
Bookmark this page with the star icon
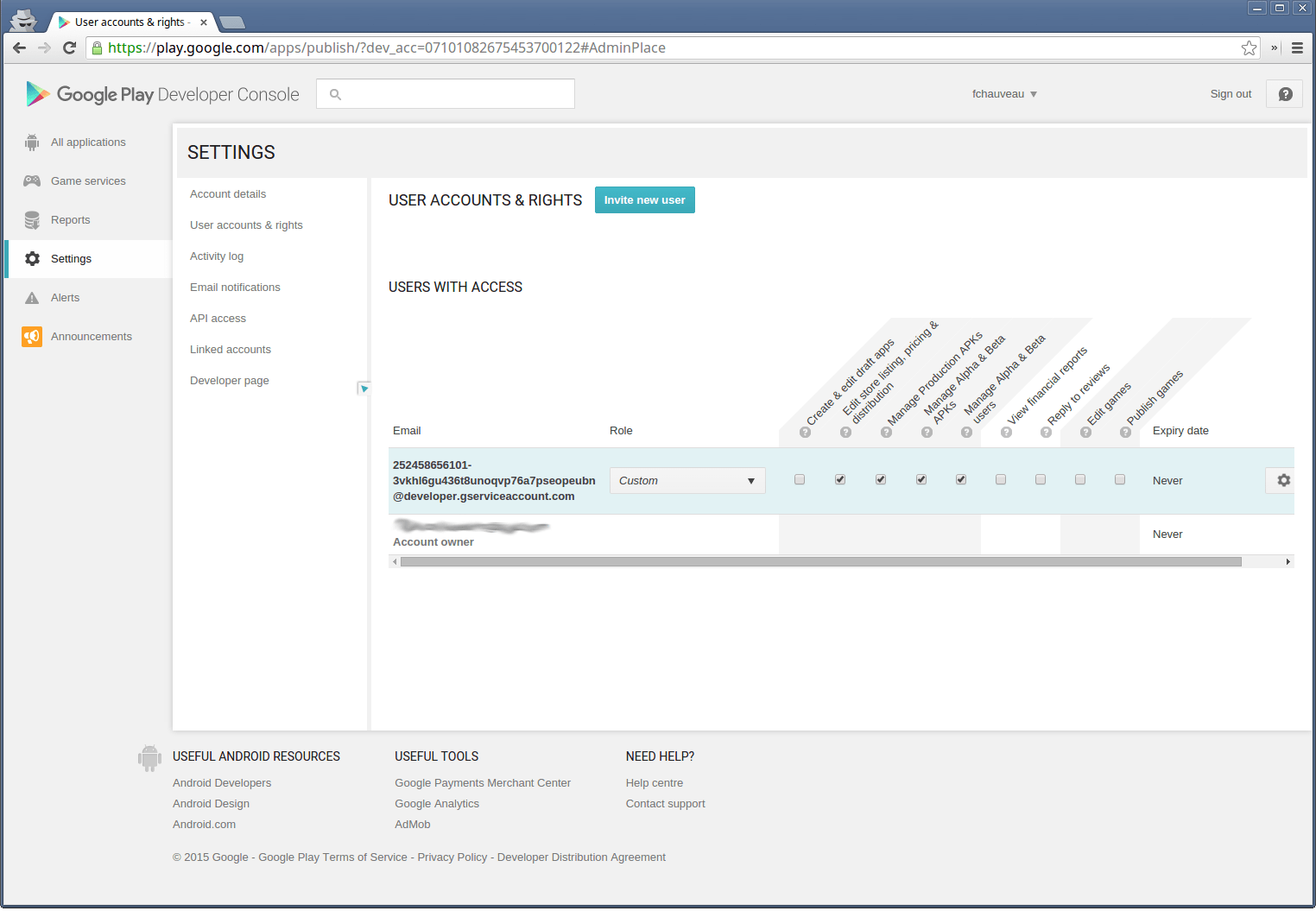click(1249, 48)
